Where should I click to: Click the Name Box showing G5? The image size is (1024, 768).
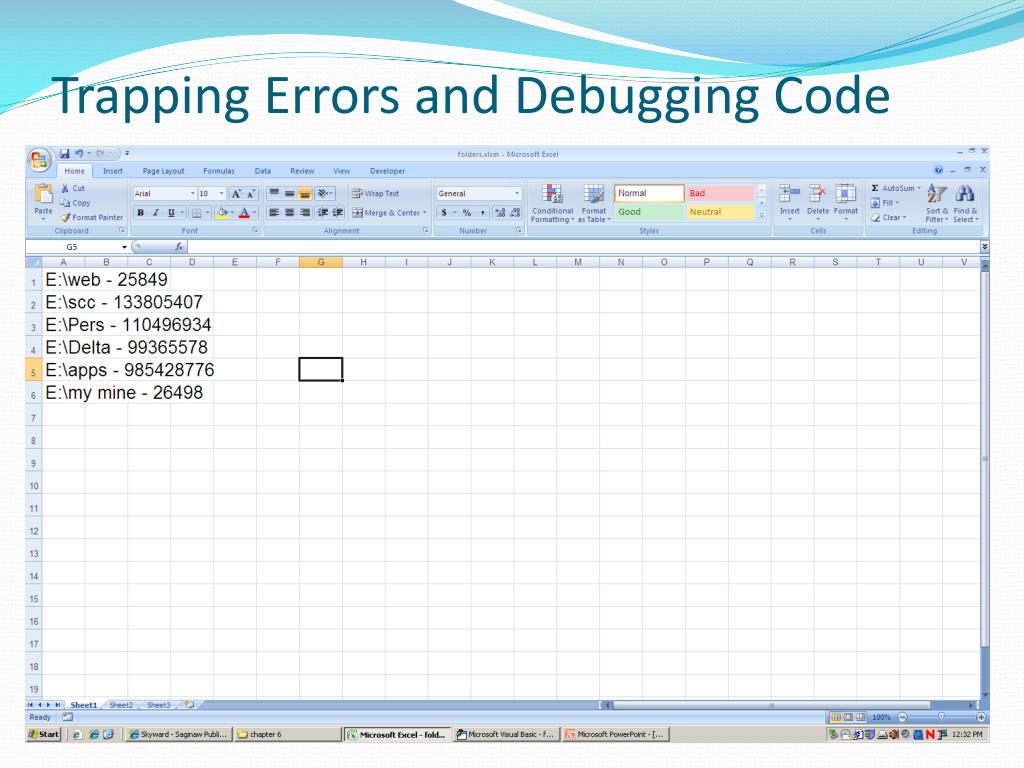pos(72,247)
